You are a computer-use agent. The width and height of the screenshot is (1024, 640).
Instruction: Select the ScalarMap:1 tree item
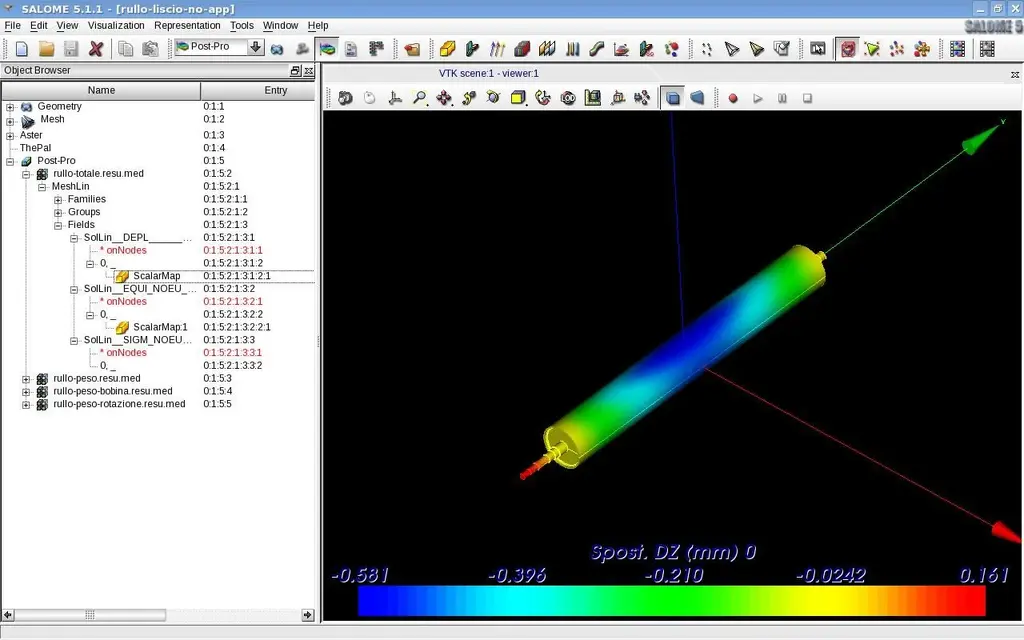click(x=160, y=327)
